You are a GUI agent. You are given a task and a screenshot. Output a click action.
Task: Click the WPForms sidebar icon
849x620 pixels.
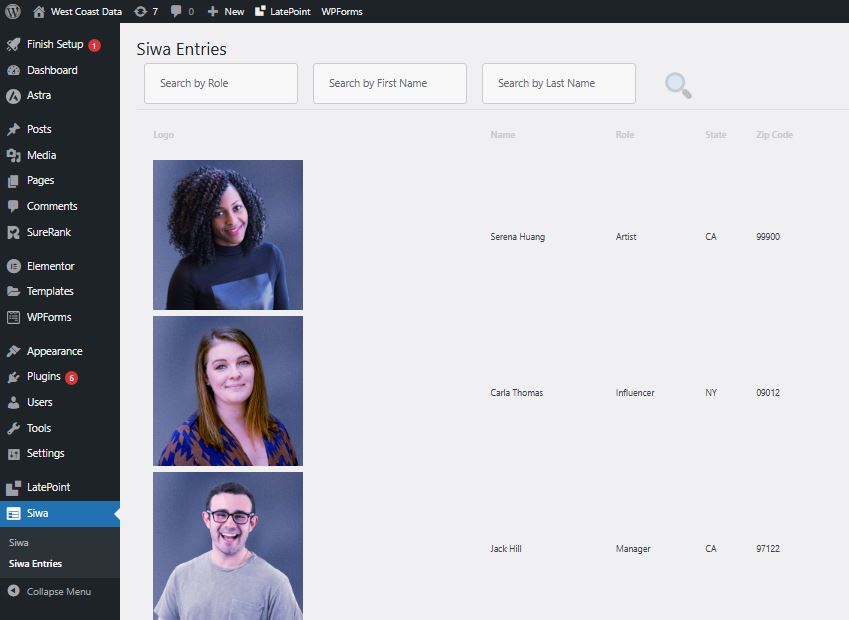tap(14, 317)
